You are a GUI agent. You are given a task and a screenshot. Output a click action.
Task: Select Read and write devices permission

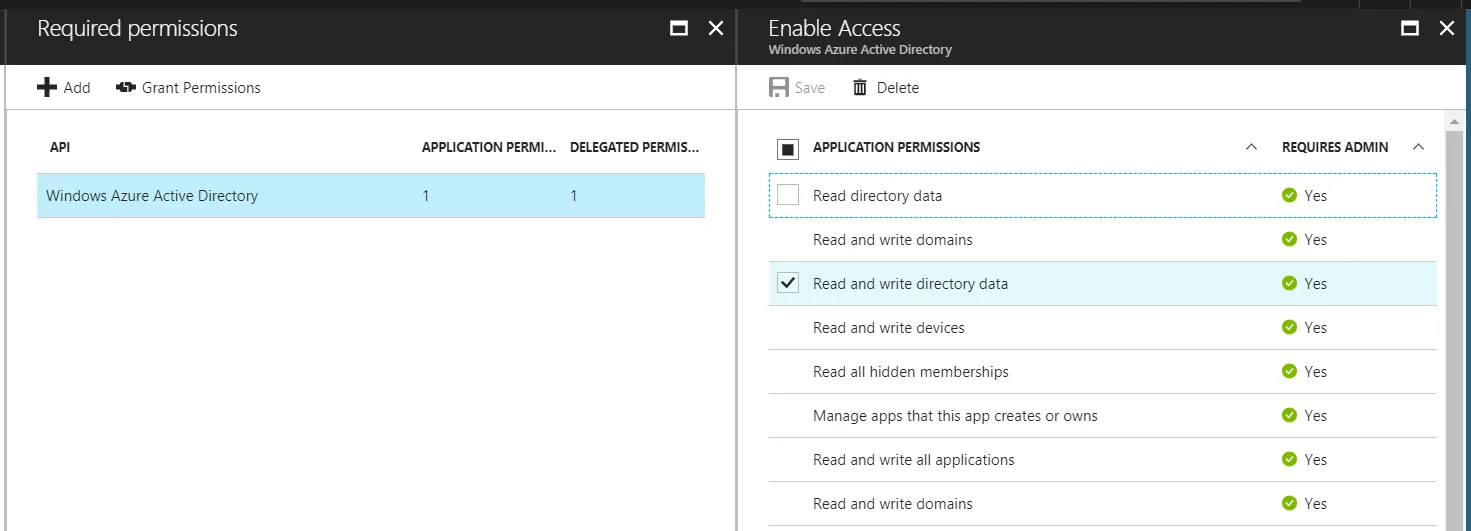pyautogui.click(x=888, y=328)
